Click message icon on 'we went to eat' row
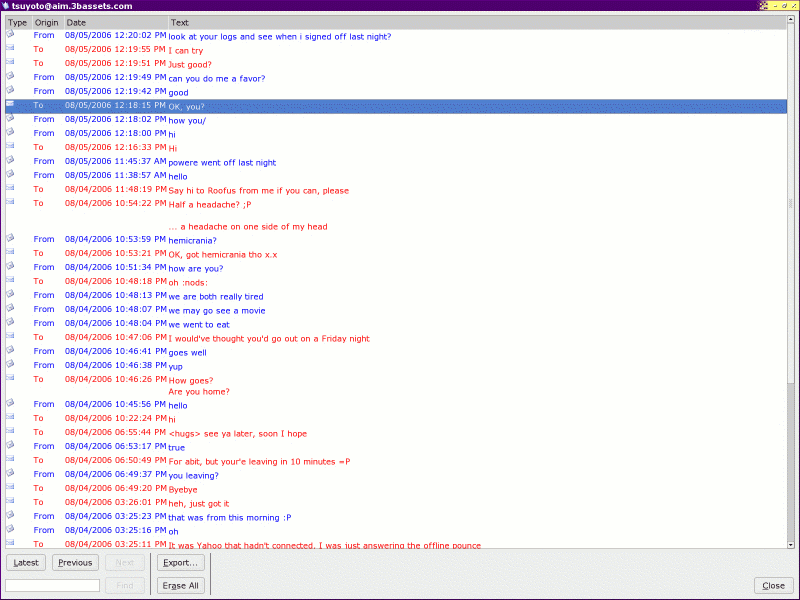 click(11, 323)
